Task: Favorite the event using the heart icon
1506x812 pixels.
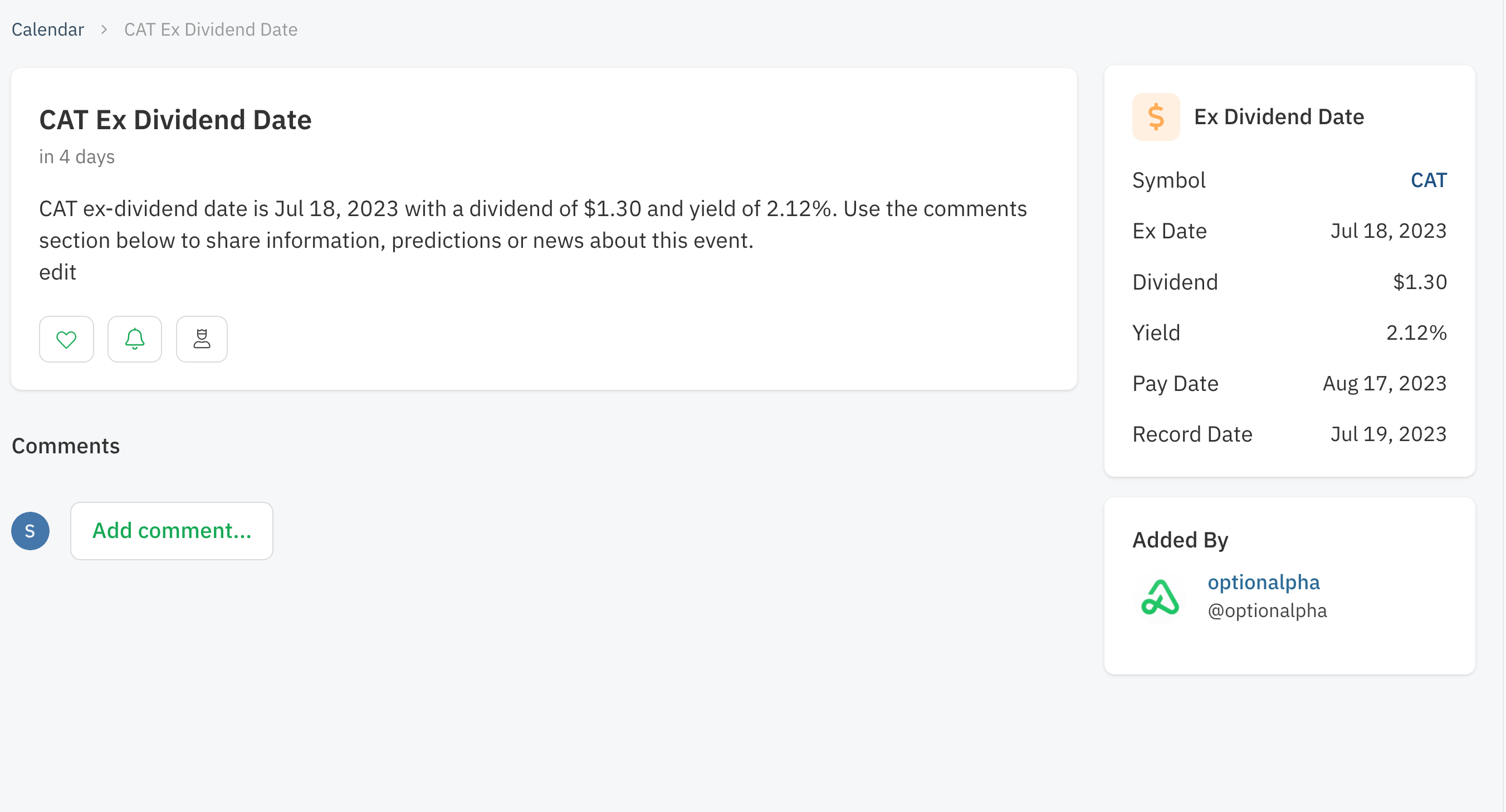Action: point(66,339)
